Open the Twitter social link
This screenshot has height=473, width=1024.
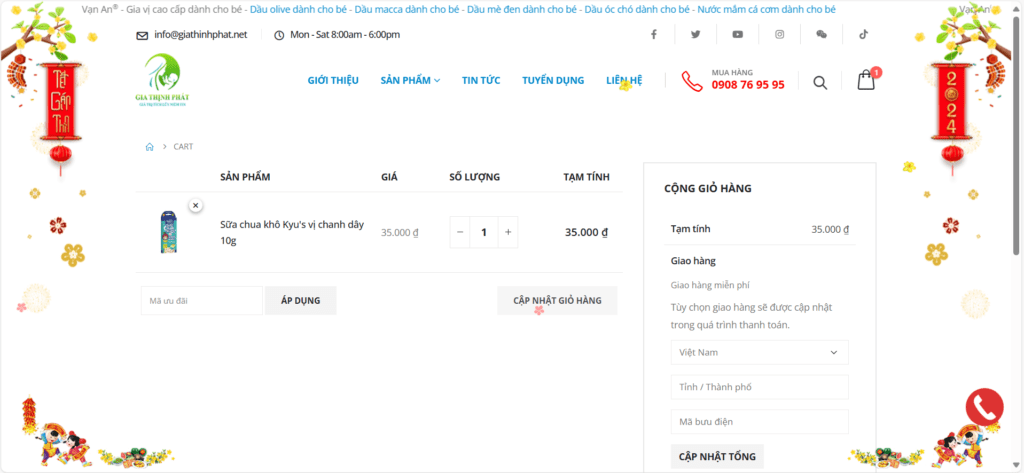click(x=695, y=34)
